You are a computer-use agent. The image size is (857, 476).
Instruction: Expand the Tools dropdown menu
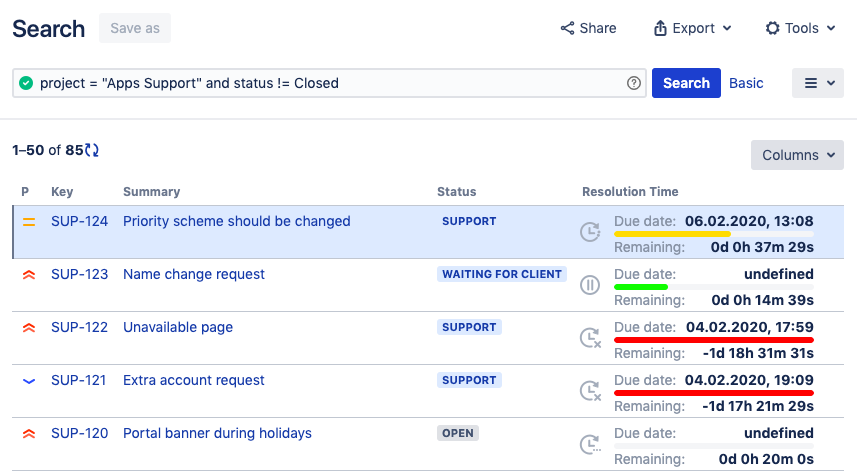(800, 28)
